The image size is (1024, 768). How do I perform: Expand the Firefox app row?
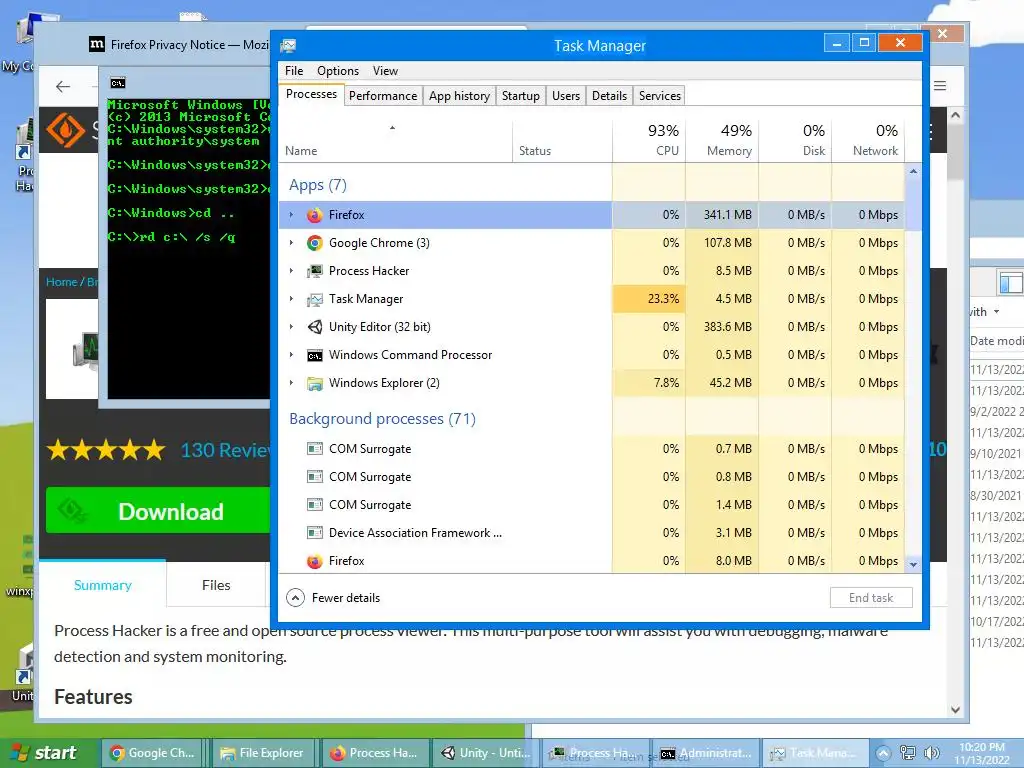coord(291,215)
